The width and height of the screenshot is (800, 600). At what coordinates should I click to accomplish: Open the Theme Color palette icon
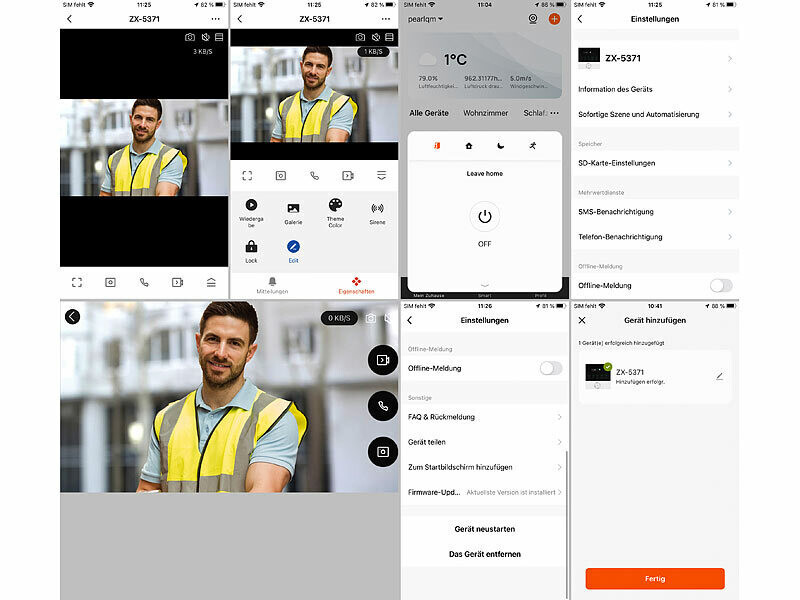[x=335, y=205]
